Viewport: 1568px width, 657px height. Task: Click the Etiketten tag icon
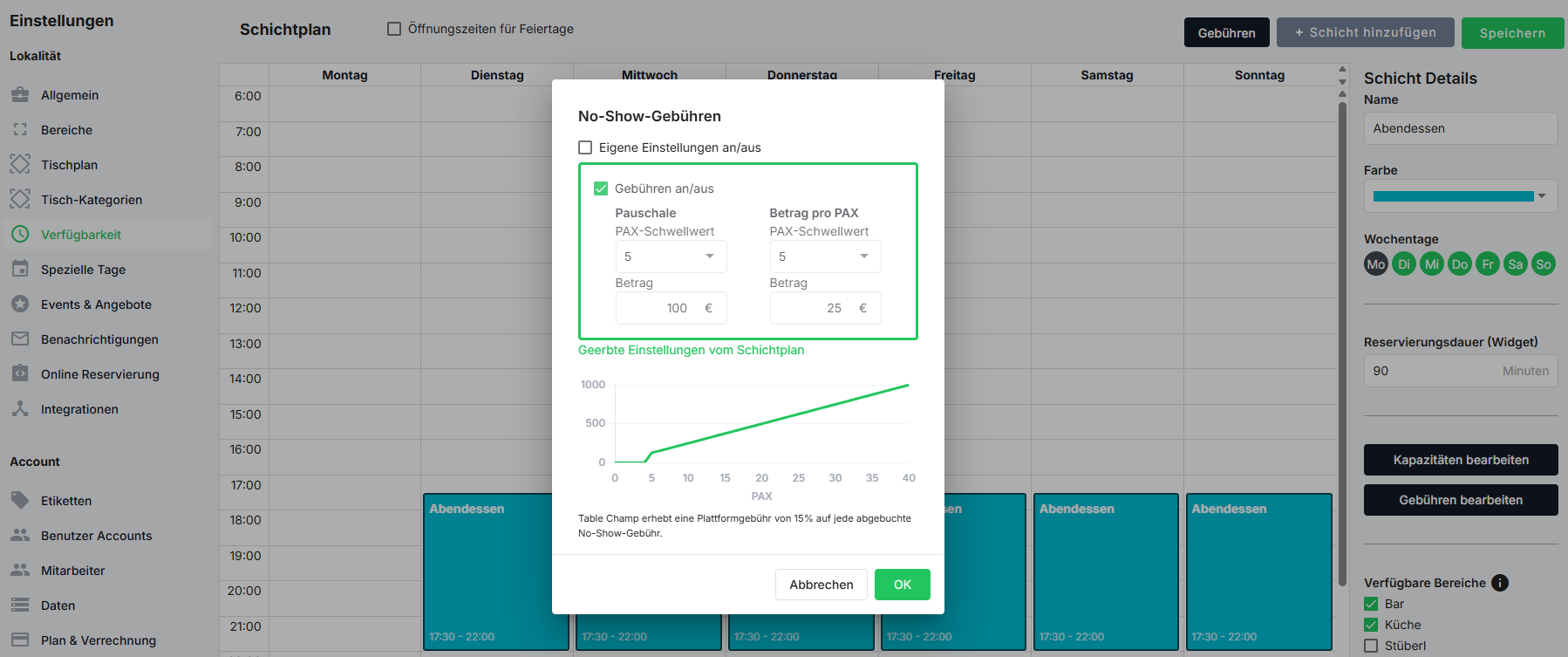(x=20, y=500)
